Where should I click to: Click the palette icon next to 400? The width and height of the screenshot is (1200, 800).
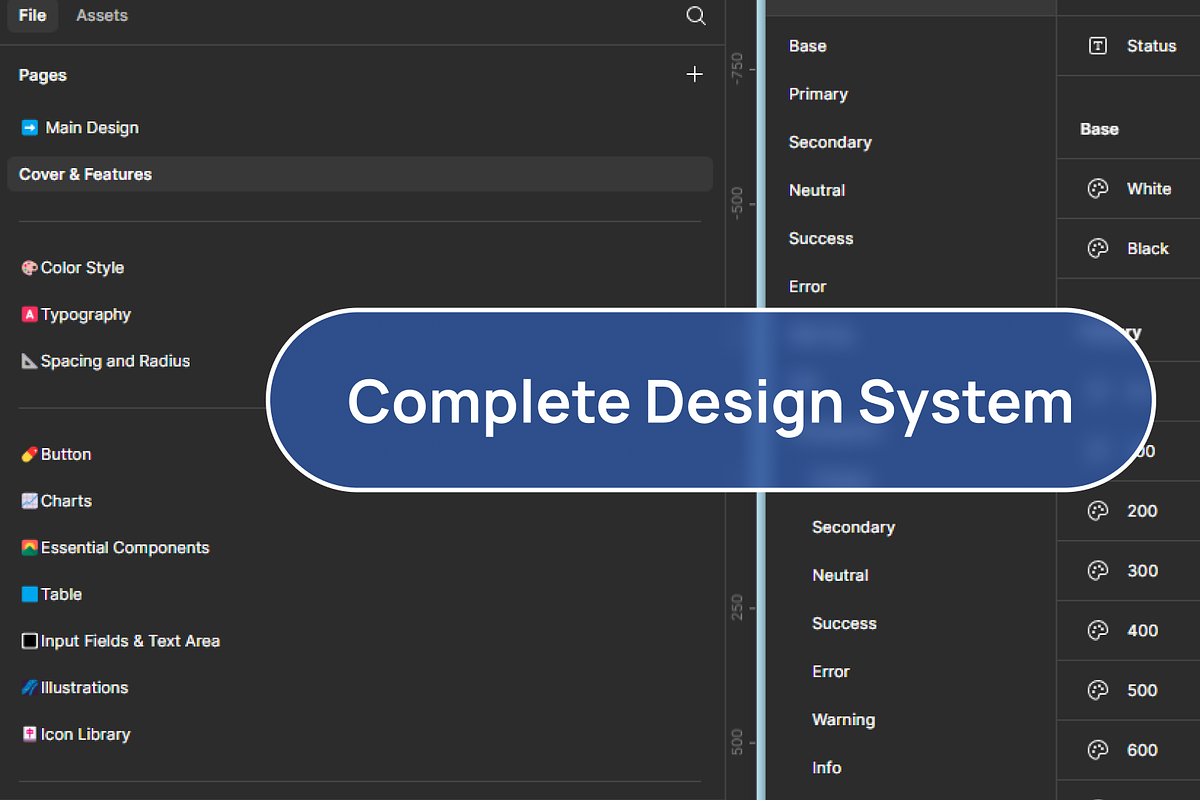click(1098, 631)
